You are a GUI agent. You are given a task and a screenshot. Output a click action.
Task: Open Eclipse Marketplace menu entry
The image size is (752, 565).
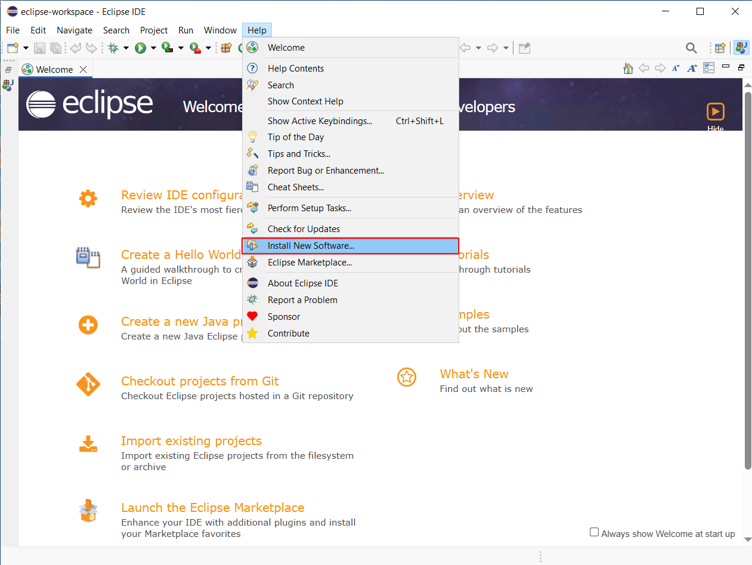click(x=351, y=262)
